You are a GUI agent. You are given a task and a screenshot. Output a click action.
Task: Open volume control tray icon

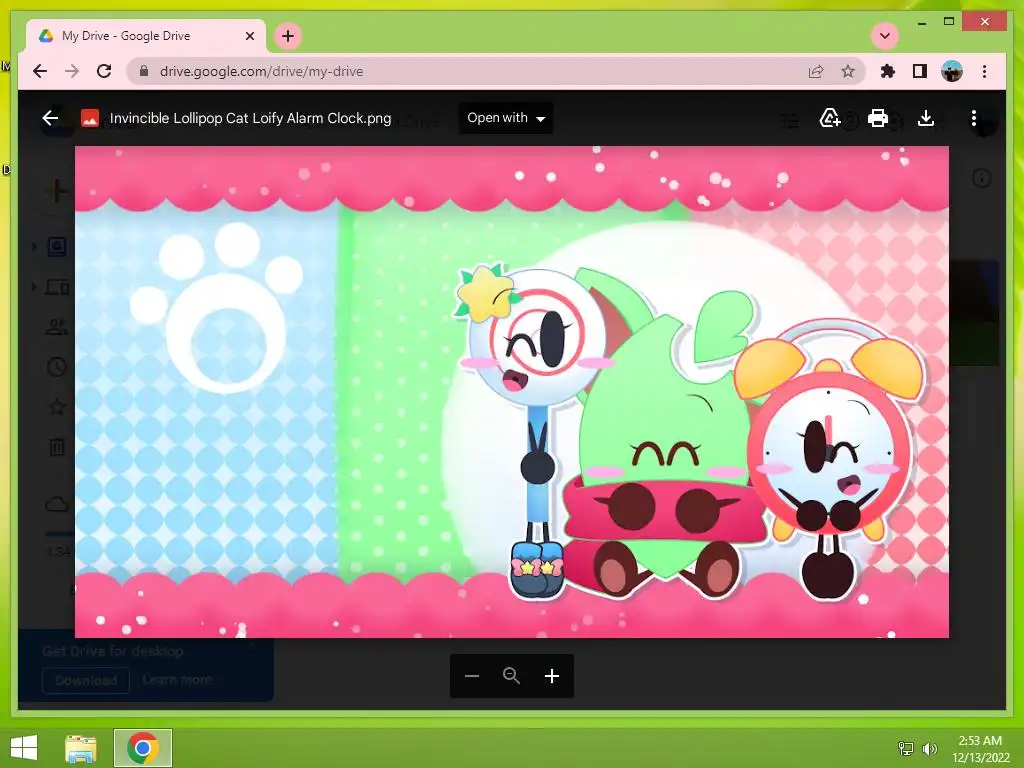tap(929, 748)
